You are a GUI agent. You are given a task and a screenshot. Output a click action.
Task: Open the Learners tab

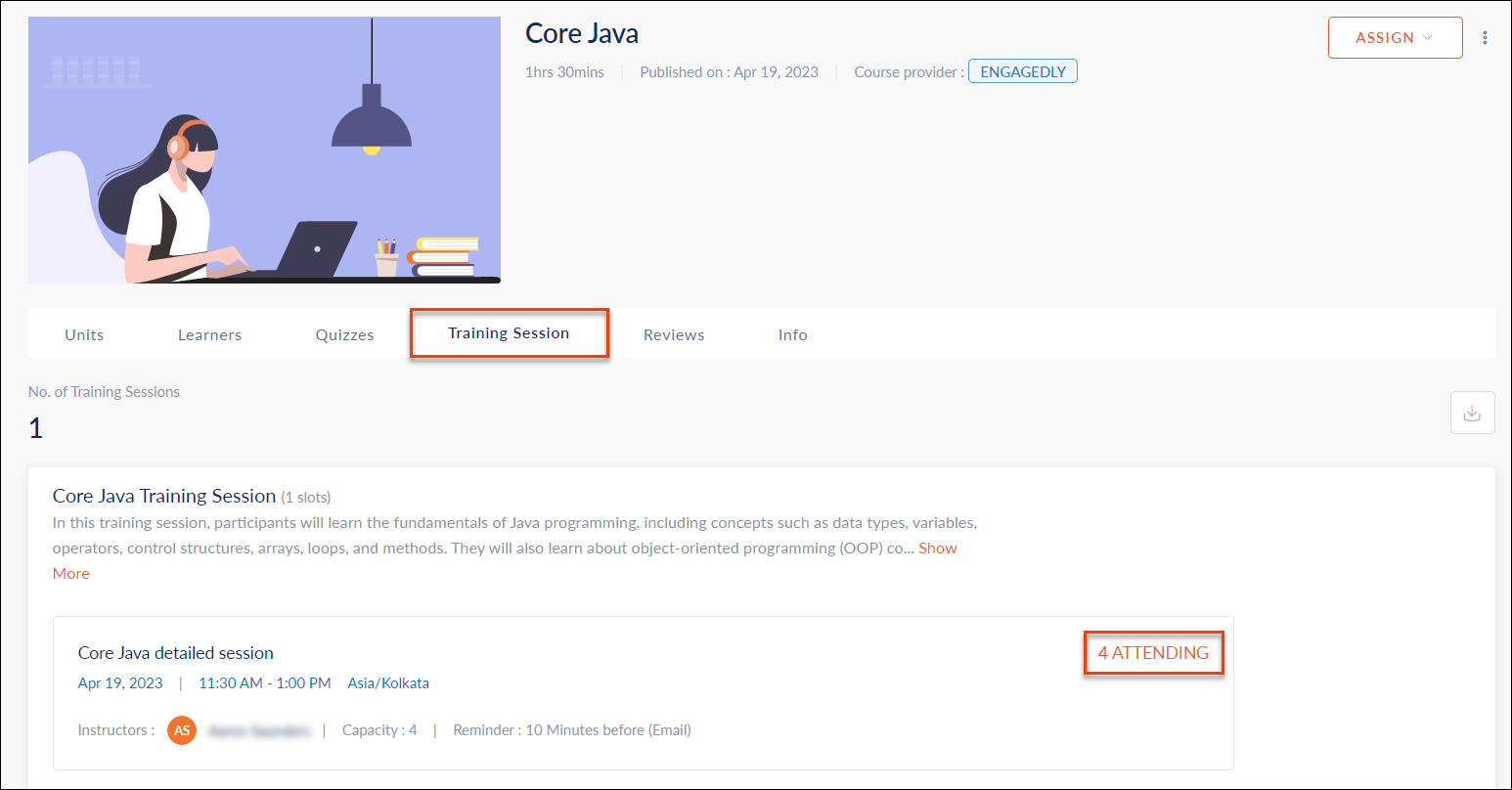coord(209,334)
